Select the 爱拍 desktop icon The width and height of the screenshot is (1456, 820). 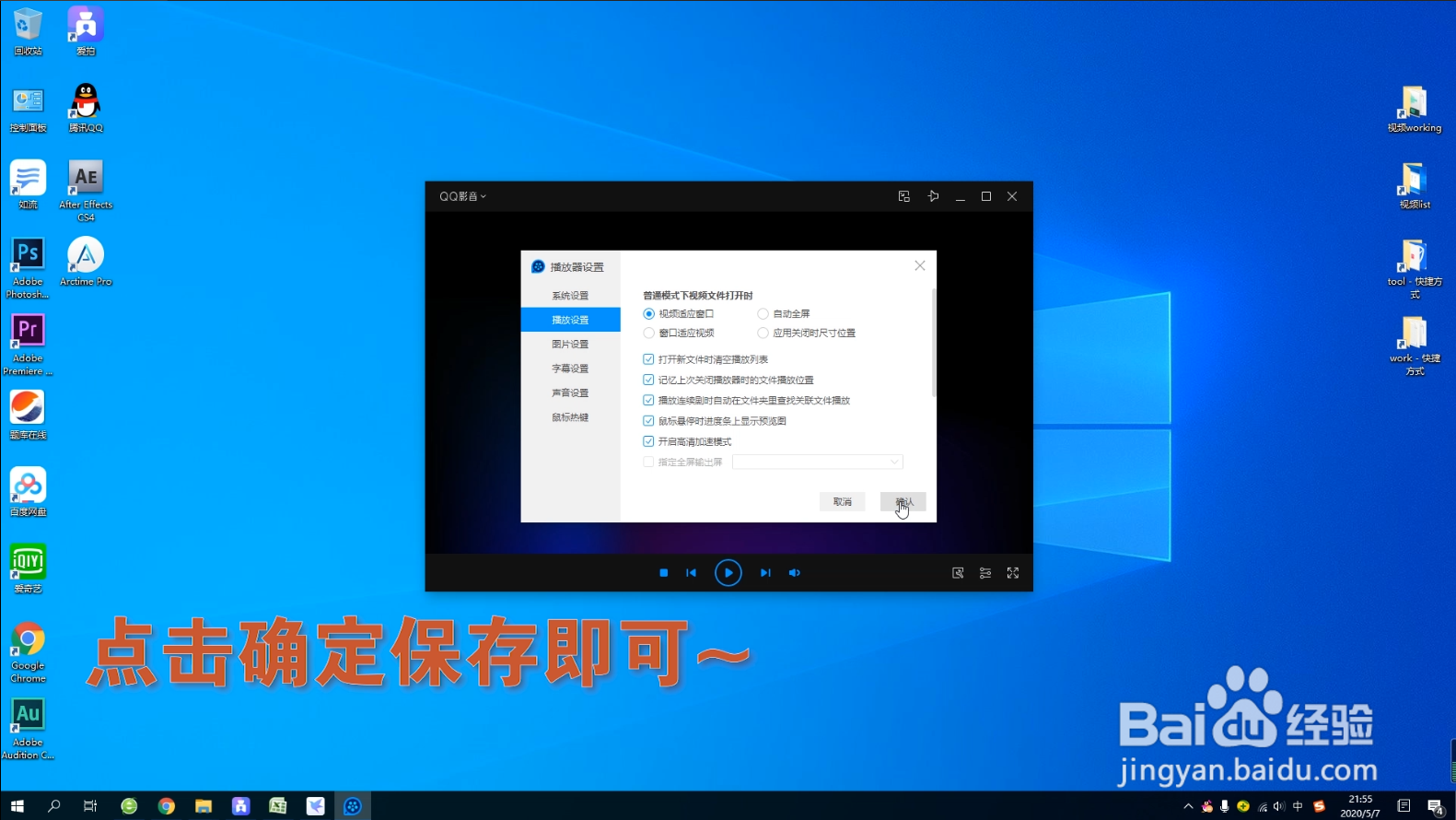tap(85, 32)
